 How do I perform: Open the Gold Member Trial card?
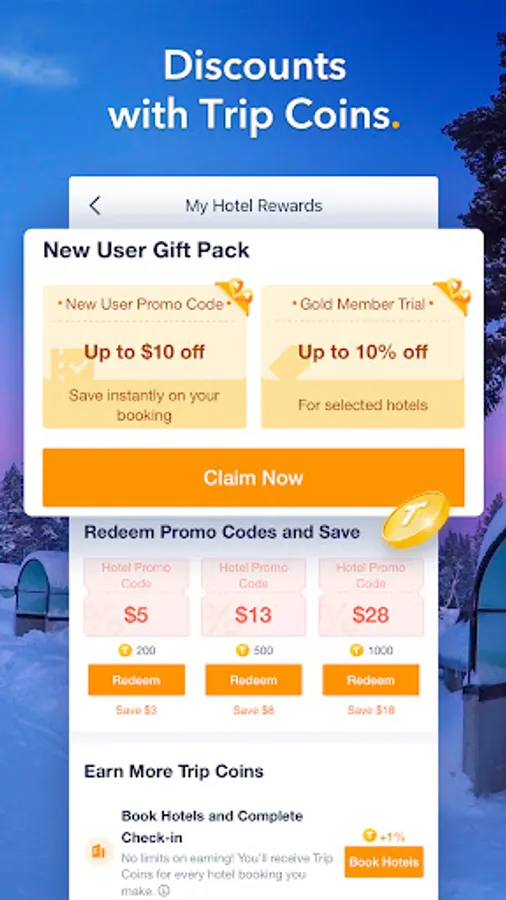[363, 356]
